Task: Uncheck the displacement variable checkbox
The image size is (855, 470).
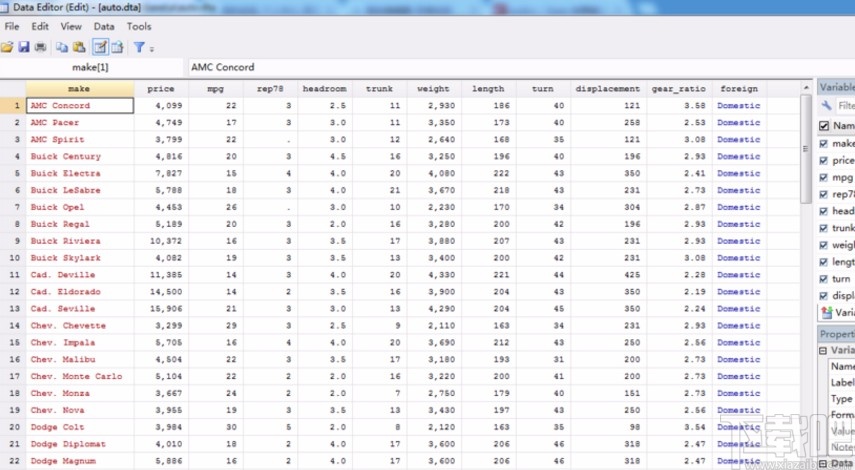Action: tap(824, 296)
